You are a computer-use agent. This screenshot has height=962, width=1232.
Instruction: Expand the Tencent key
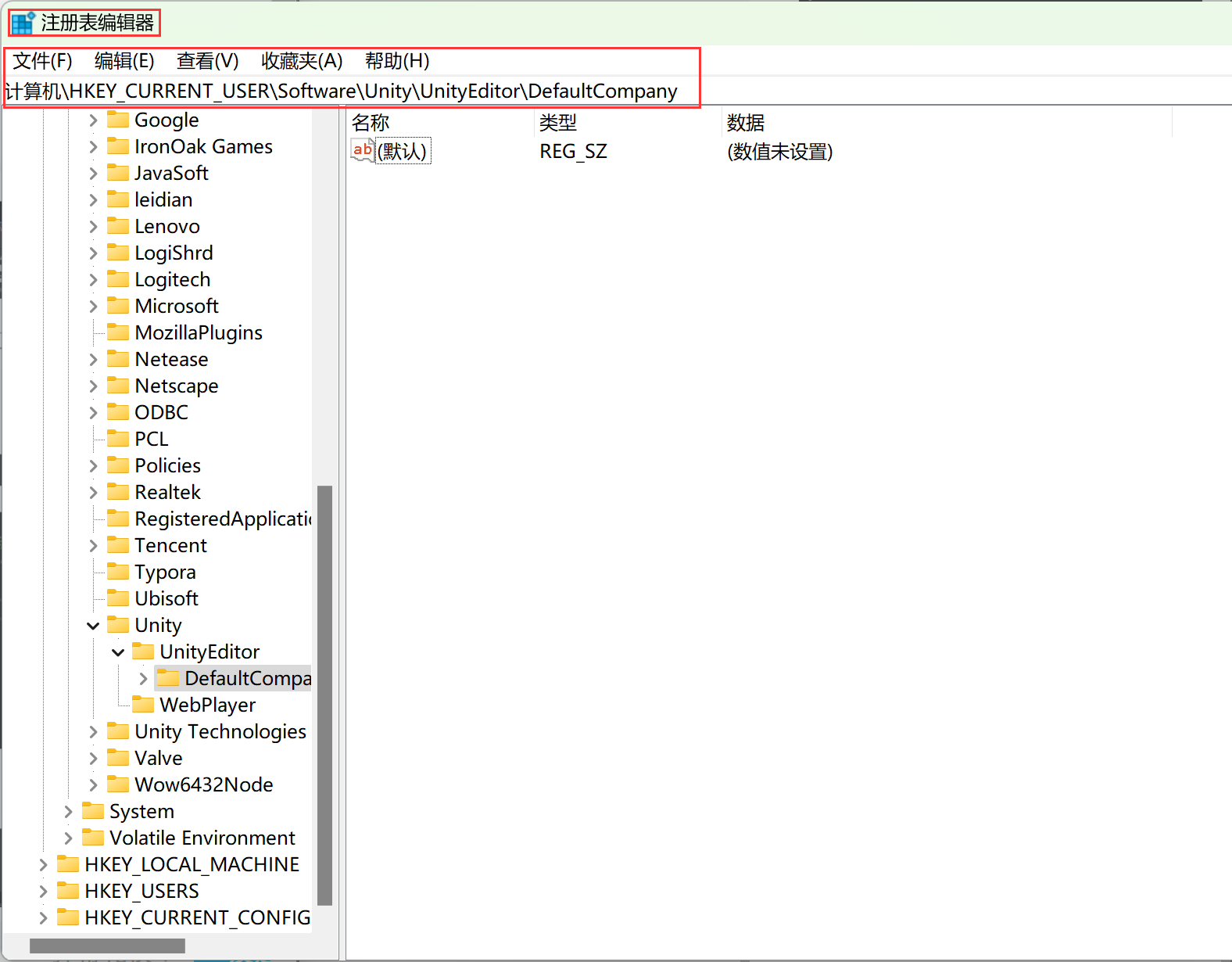(93, 545)
